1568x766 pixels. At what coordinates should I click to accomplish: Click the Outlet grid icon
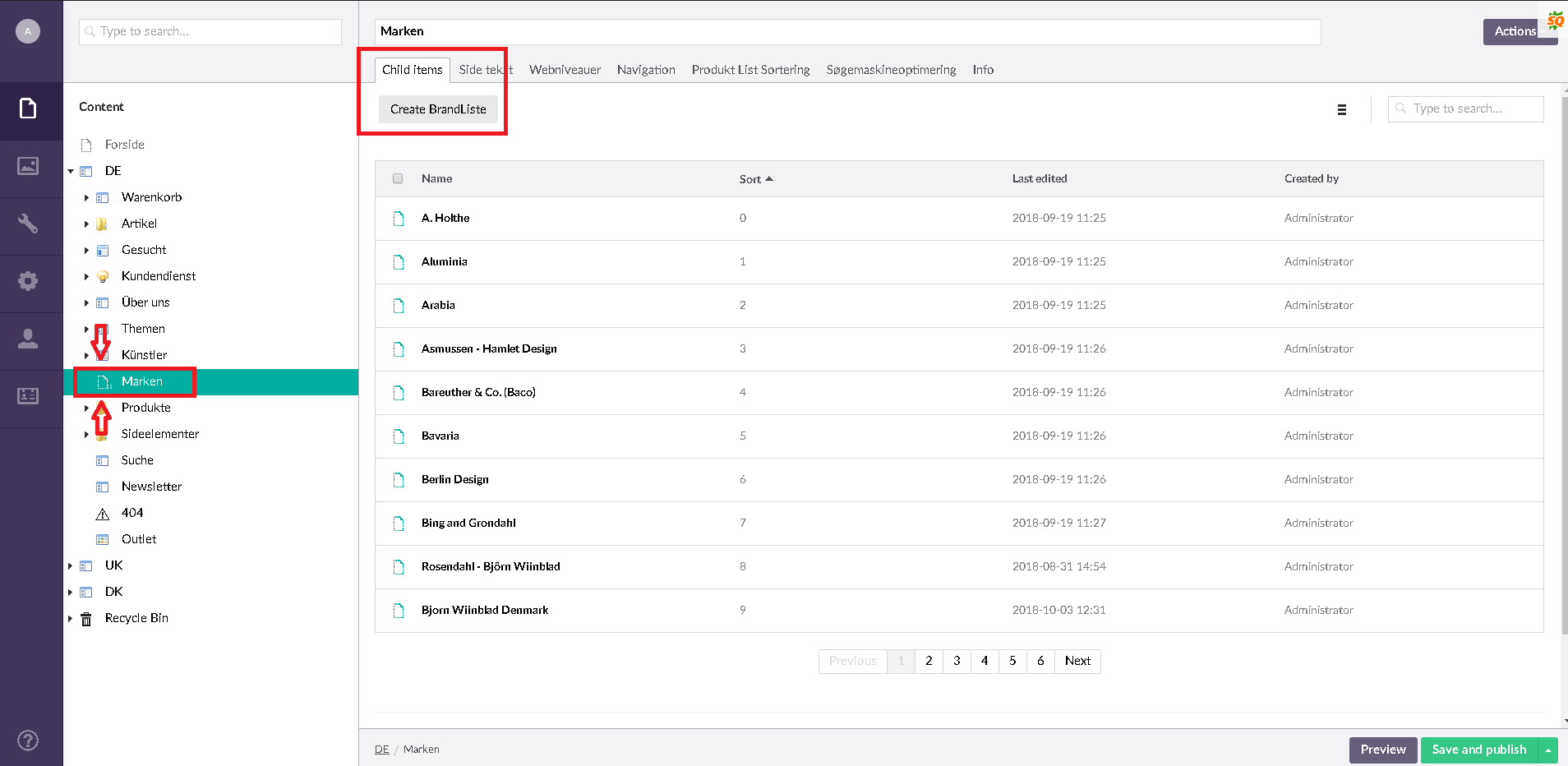(103, 540)
